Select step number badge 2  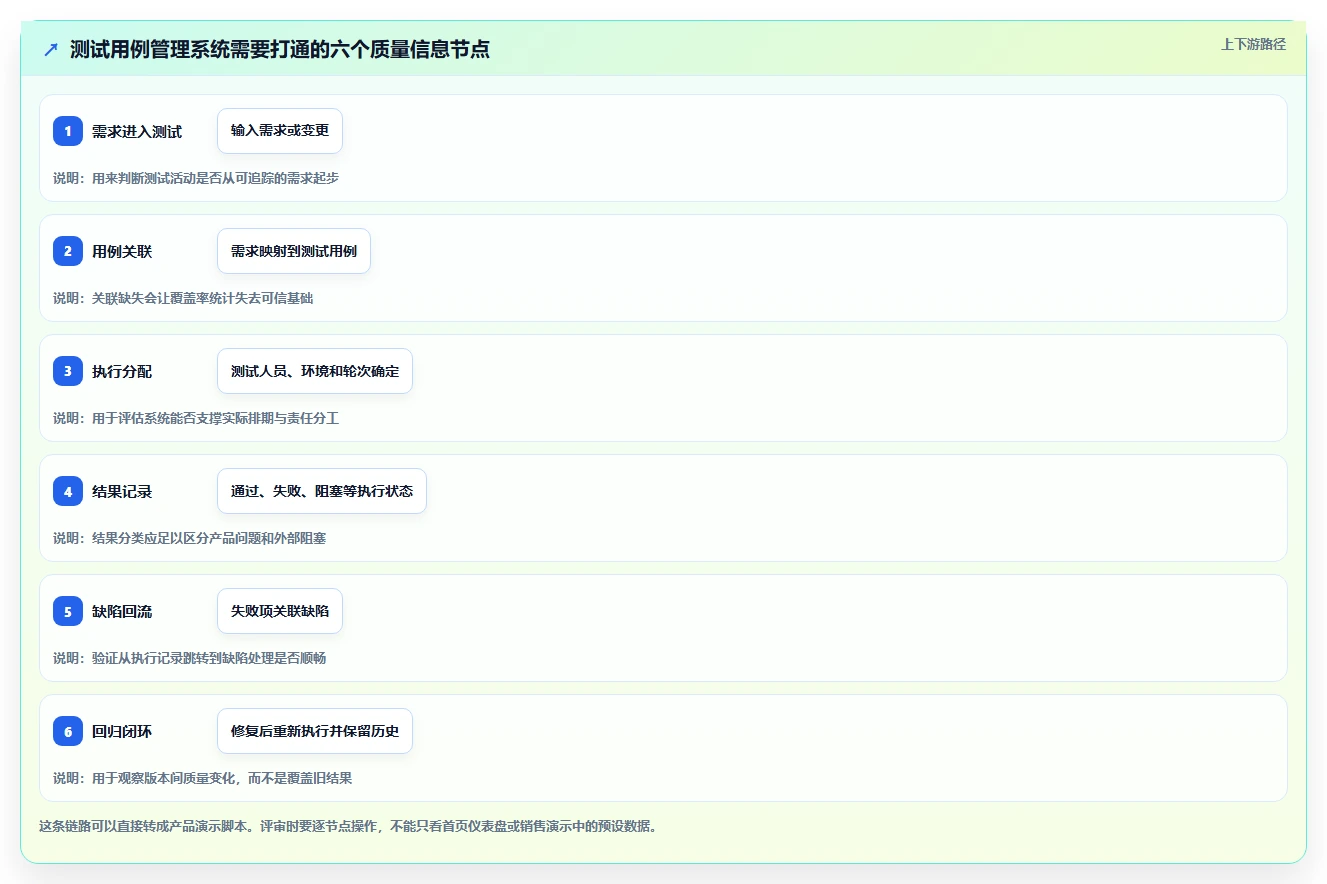pos(68,251)
